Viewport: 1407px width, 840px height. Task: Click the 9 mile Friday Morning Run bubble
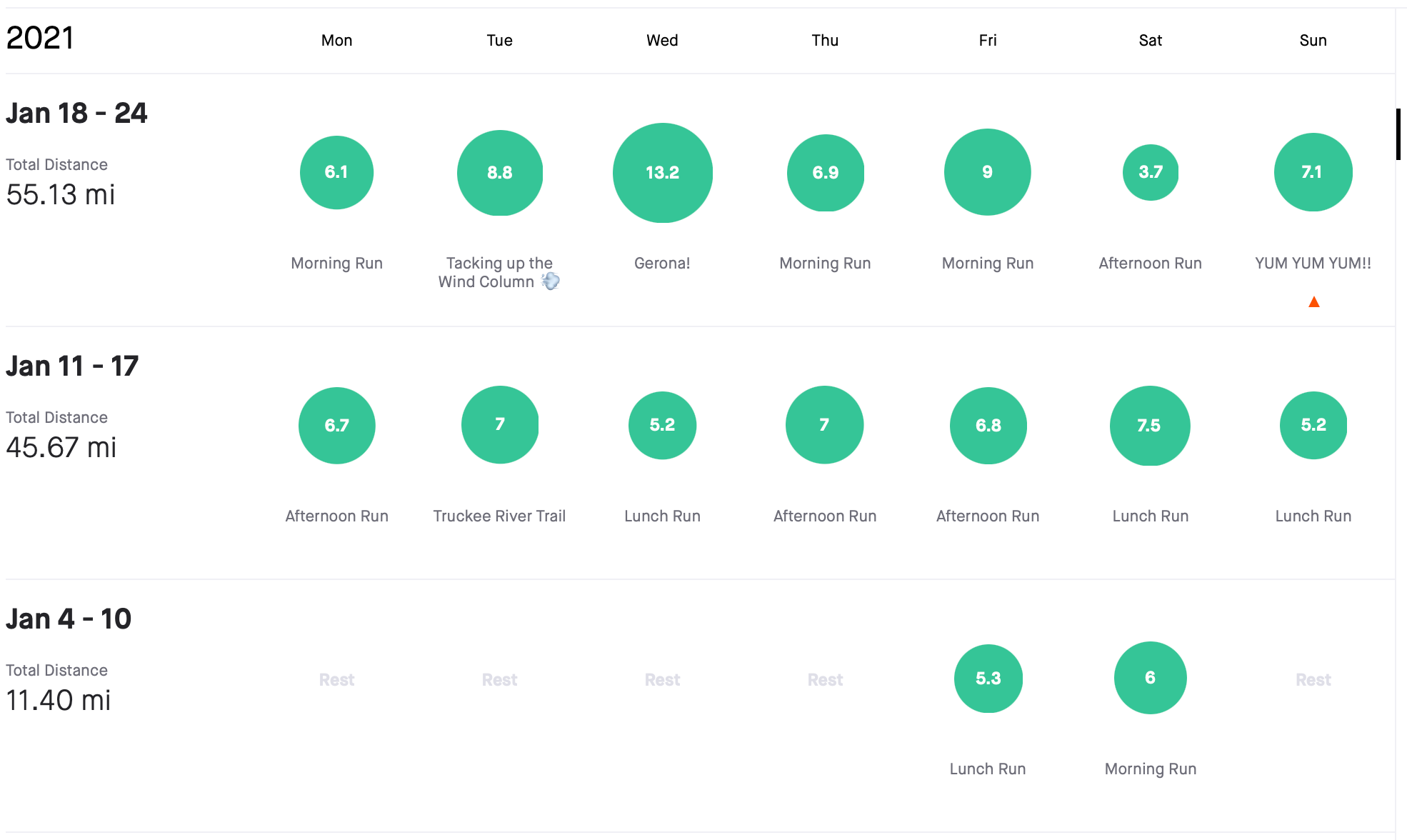pos(987,172)
